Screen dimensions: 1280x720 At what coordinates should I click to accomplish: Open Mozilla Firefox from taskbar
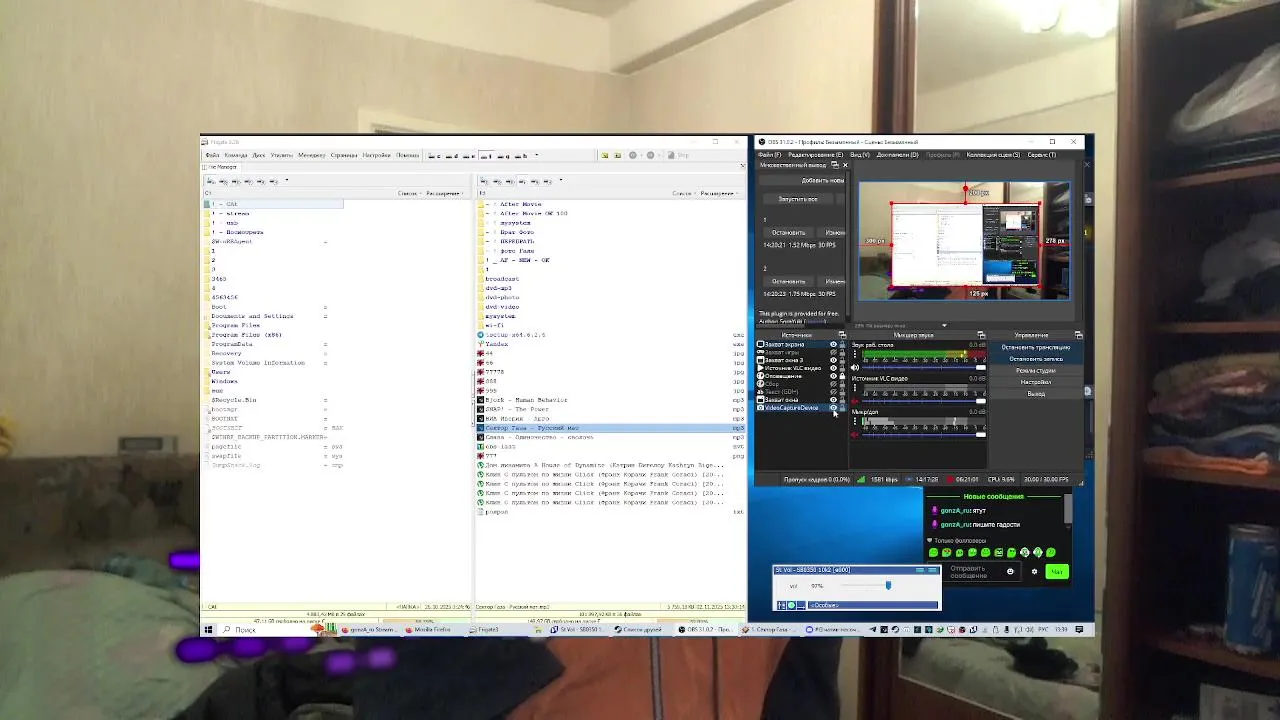coord(431,630)
